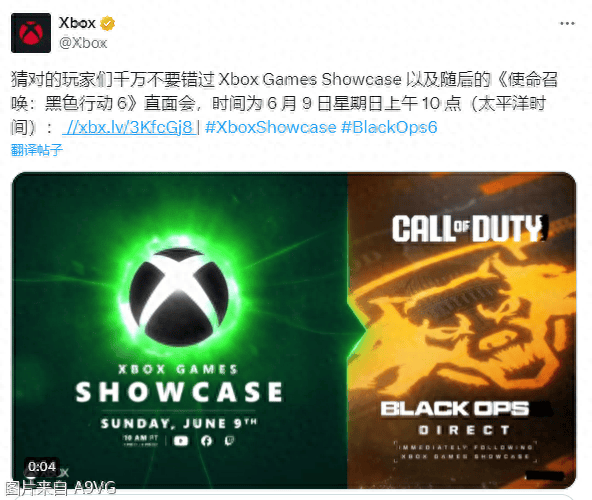Click the 0:04 video duration badge
This screenshot has height=500, width=592.
[x=42, y=467]
